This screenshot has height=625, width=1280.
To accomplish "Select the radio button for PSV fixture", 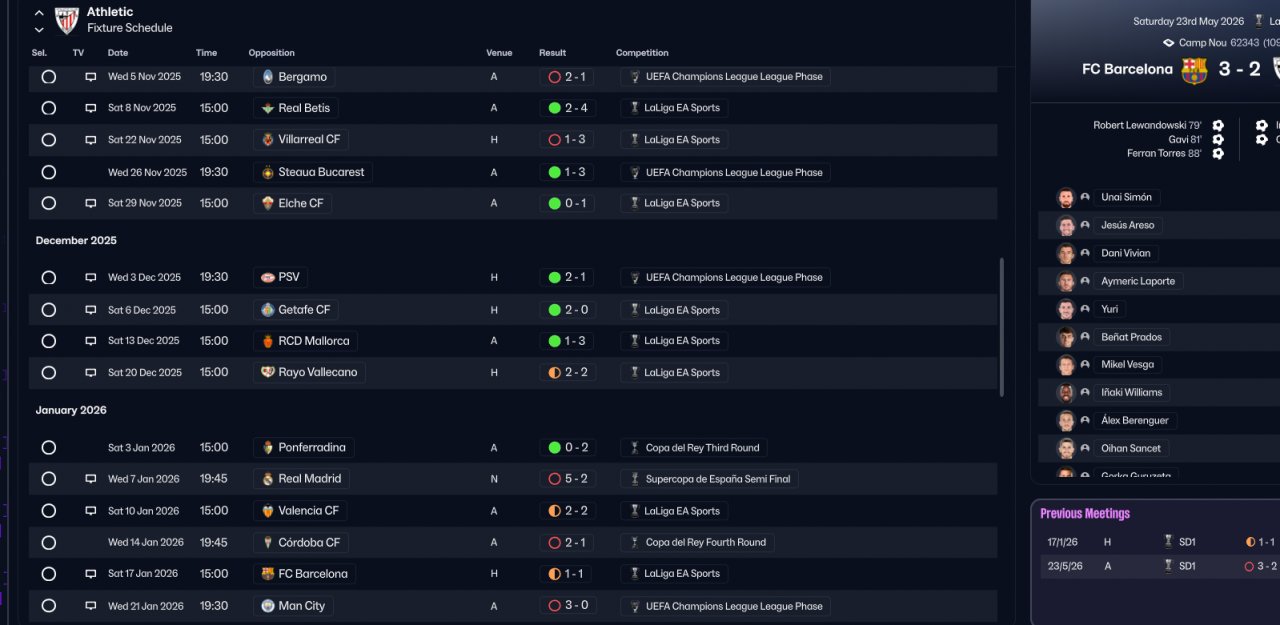I will [48, 278].
